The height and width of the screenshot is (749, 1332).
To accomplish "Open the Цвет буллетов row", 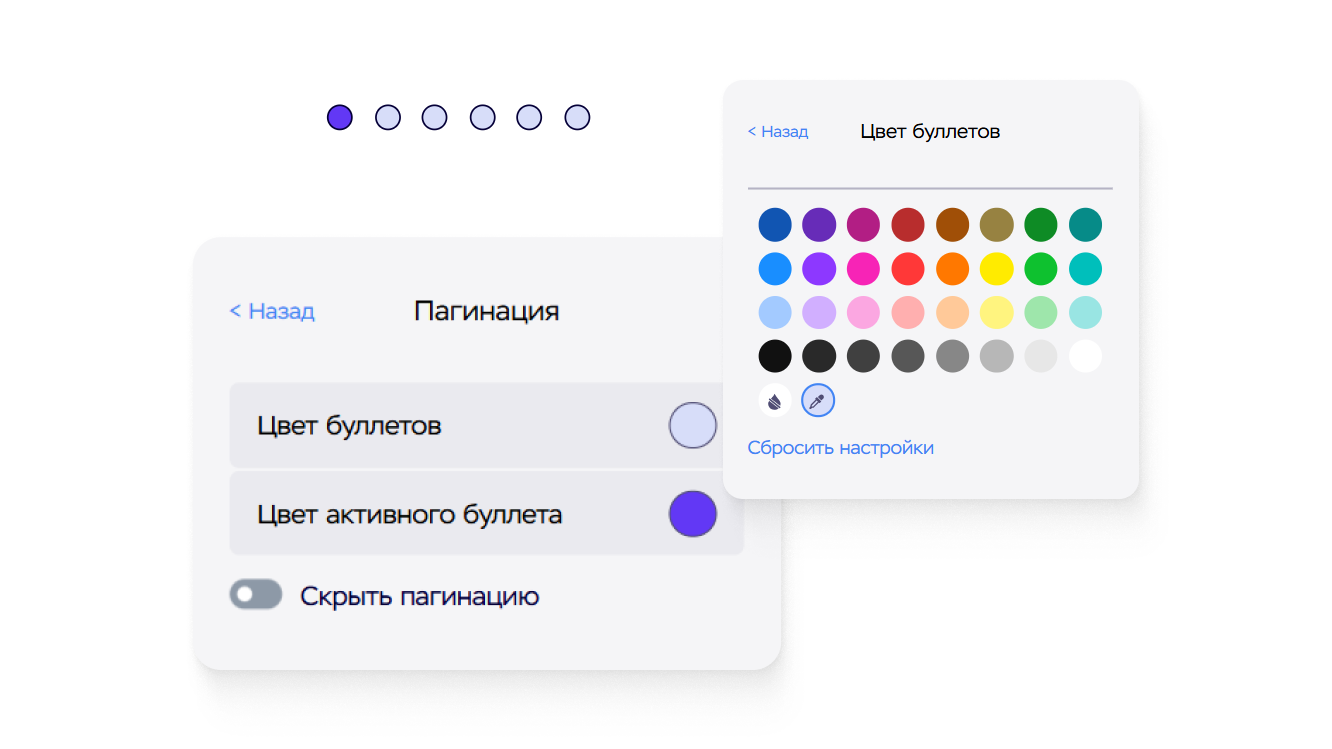I will click(x=487, y=425).
